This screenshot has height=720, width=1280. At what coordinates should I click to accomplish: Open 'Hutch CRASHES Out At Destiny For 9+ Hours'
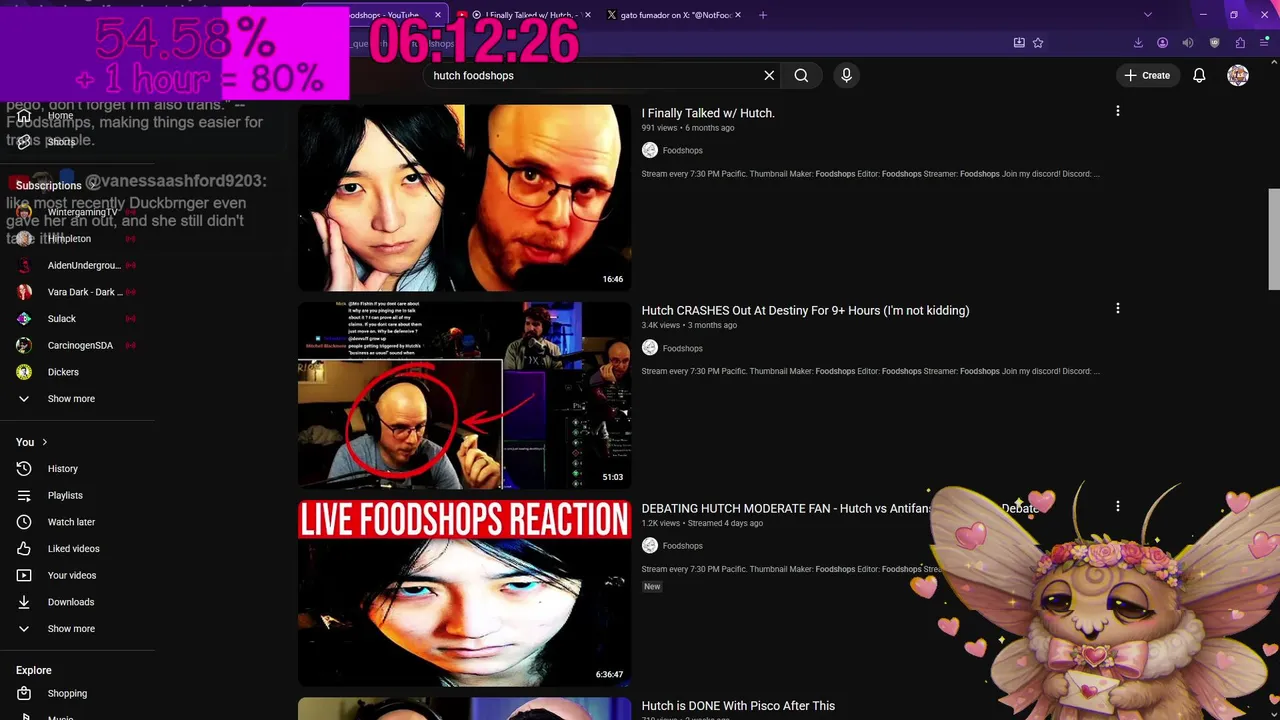tap(805, 310)
